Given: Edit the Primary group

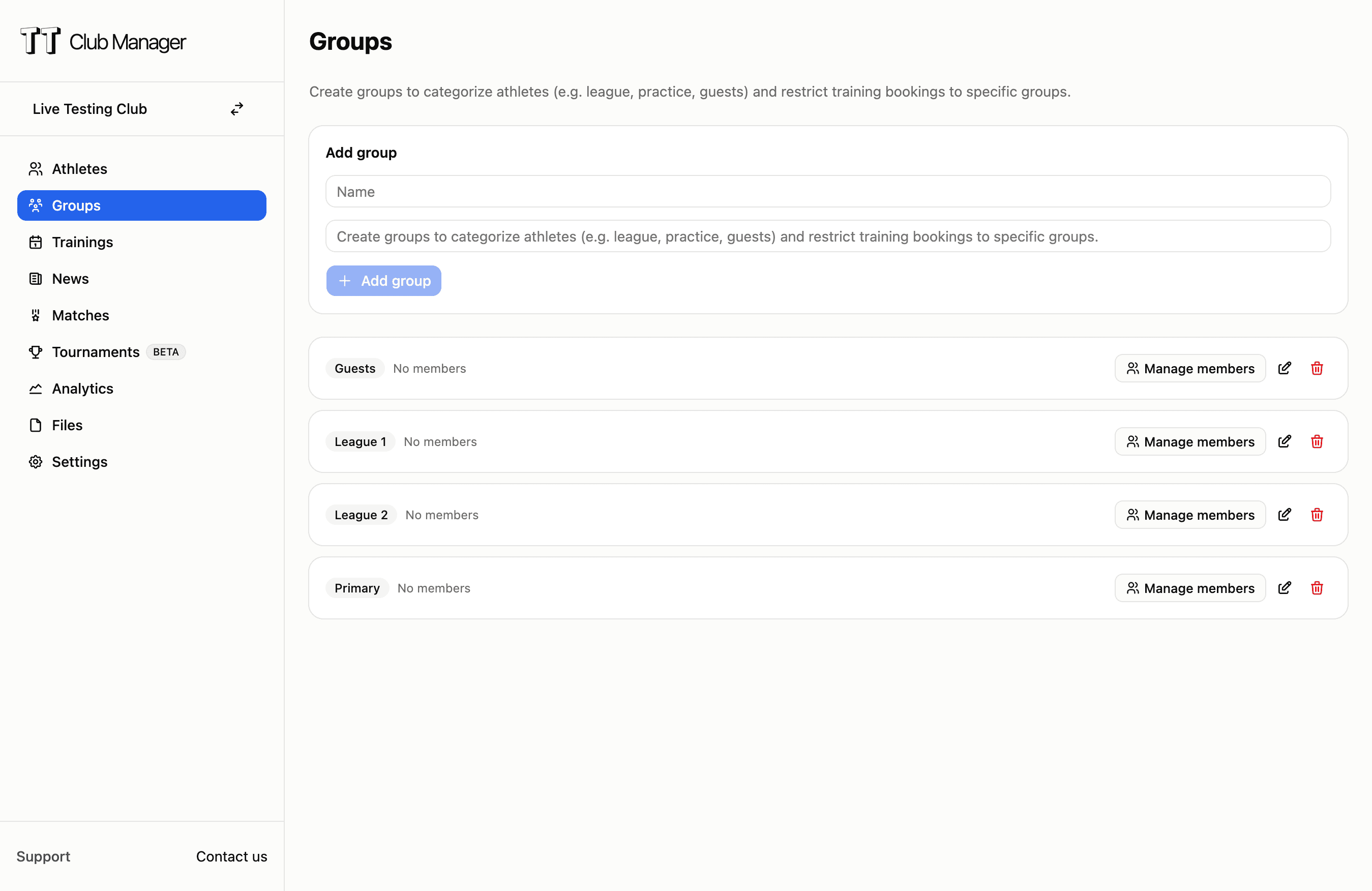Looking at the screenshot, I should pyautogui.click(x=1285, y=588).
